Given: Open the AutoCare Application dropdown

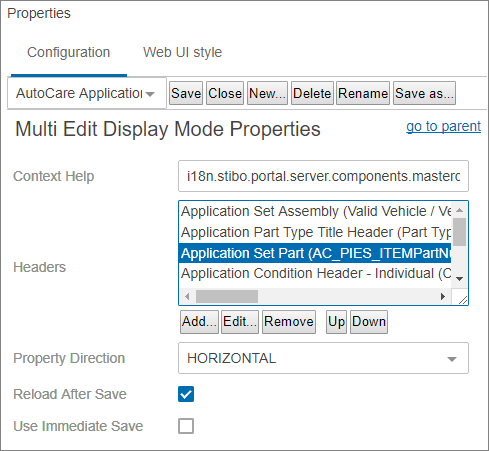Looking at the screenshot, I should coord(87,93).
